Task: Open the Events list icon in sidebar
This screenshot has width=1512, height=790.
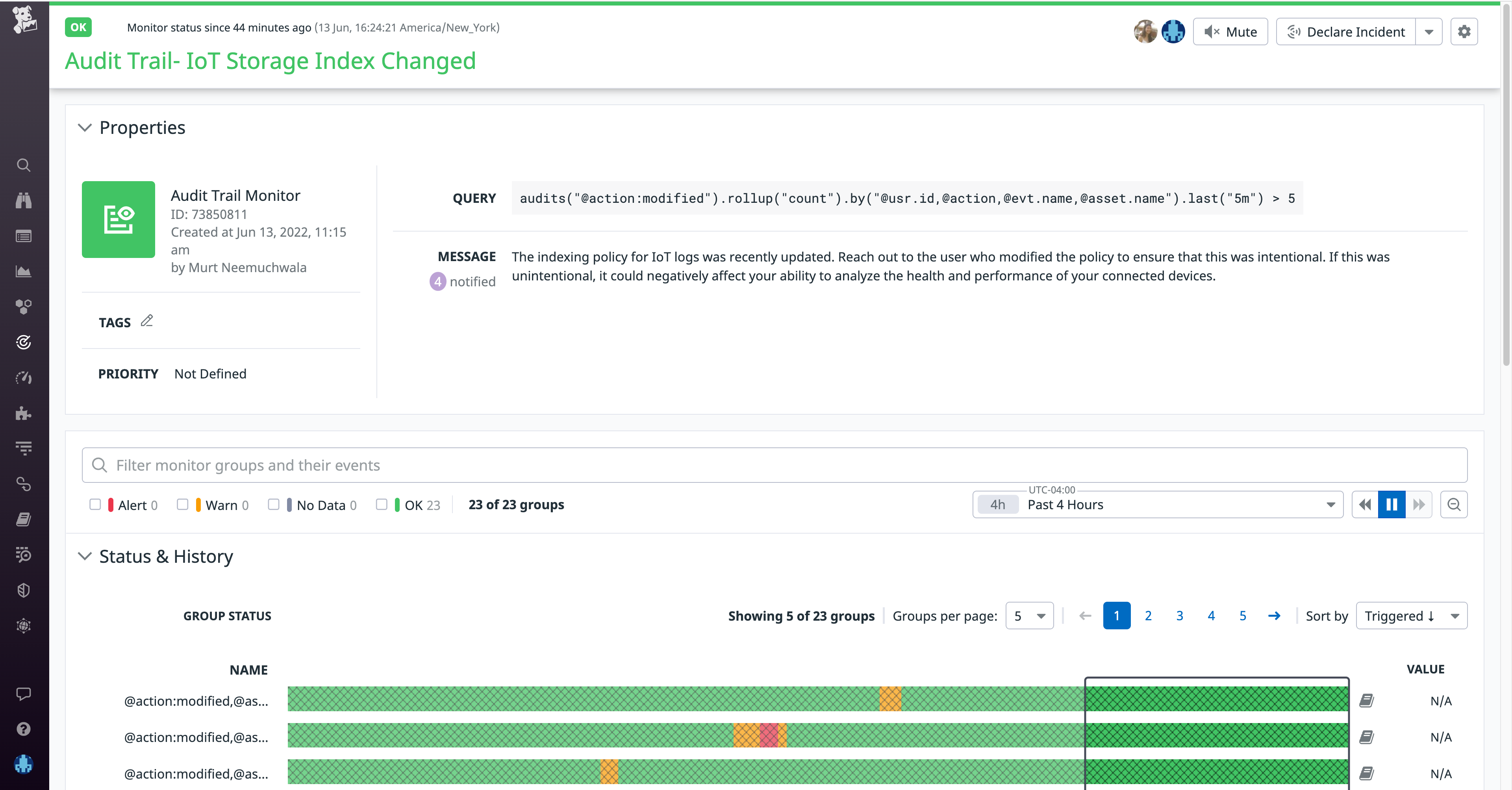Action: coord(24,236)
